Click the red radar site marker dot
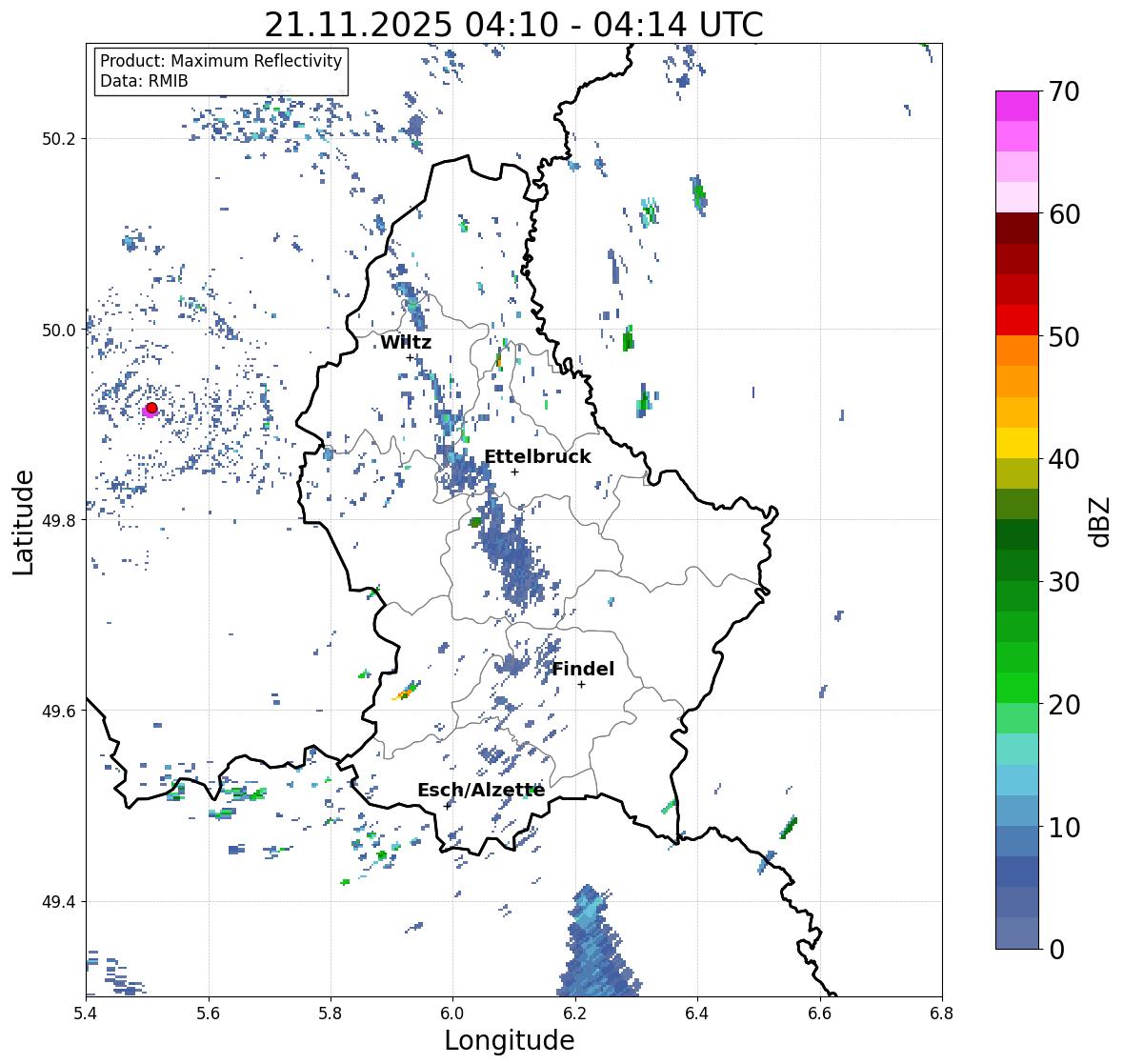Screen dimensions: 1123x1064 tap(151, 408)
